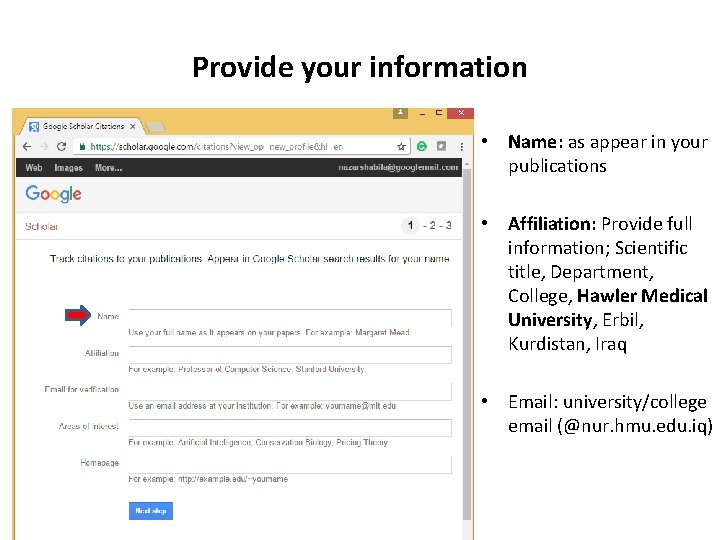Screen dimensions: 720x540
Task: Click the secure padlock icon in URL
Action: coord(82,146)
